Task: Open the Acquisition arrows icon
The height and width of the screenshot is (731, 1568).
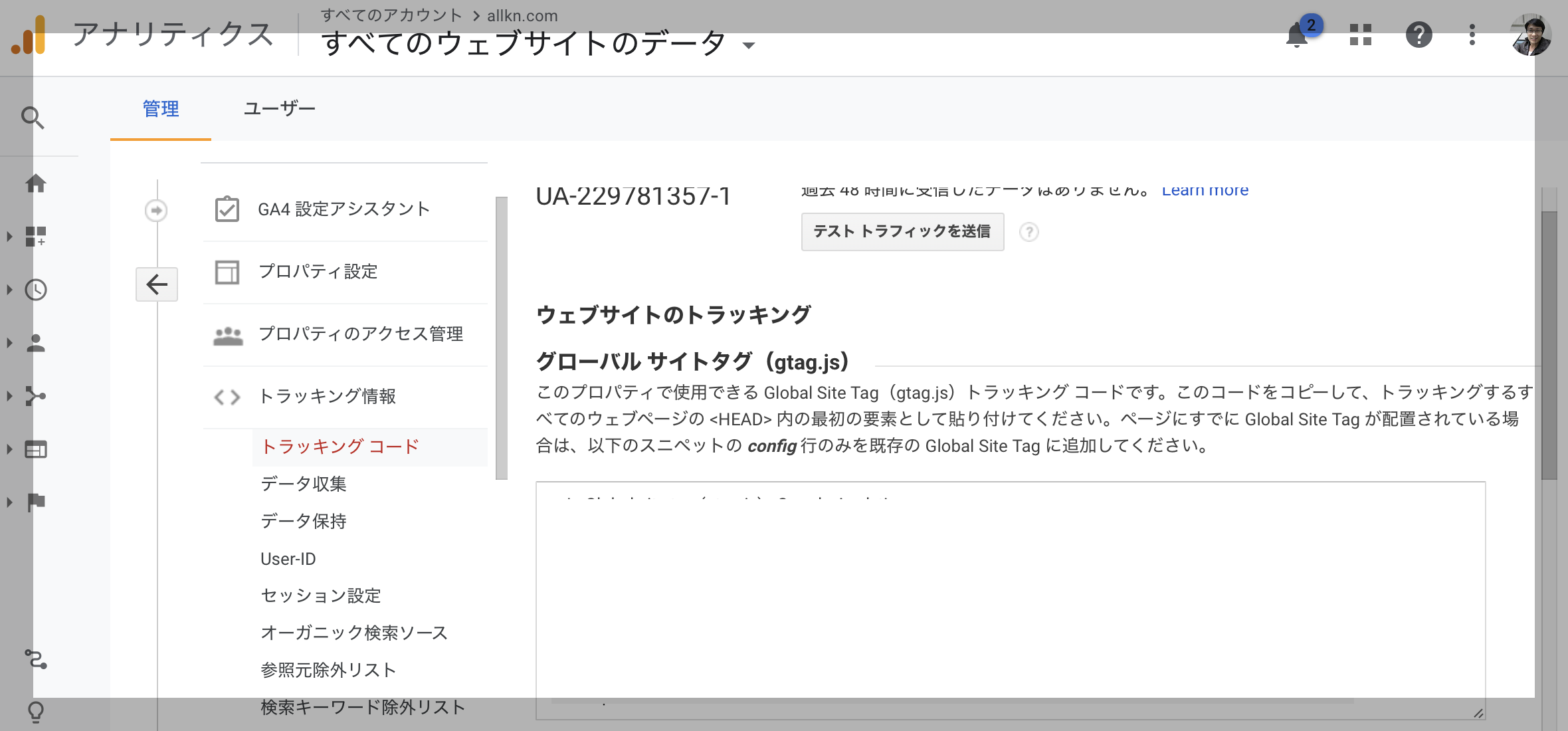Action: [36, 396]
